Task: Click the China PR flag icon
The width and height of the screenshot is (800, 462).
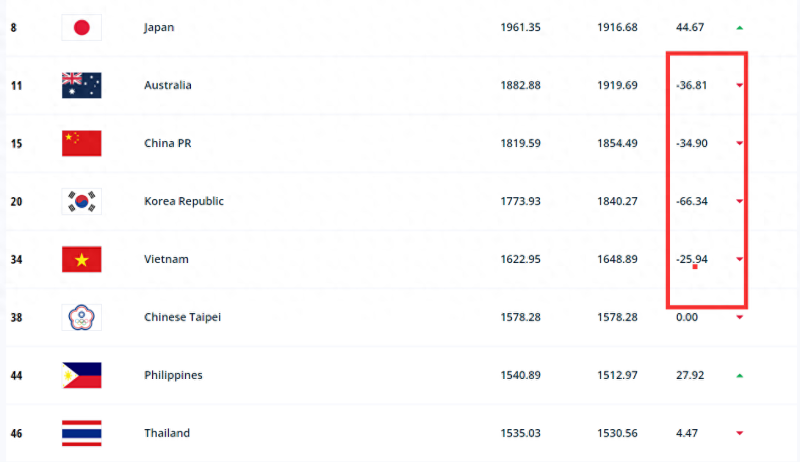Action: (x=81, y=143)
